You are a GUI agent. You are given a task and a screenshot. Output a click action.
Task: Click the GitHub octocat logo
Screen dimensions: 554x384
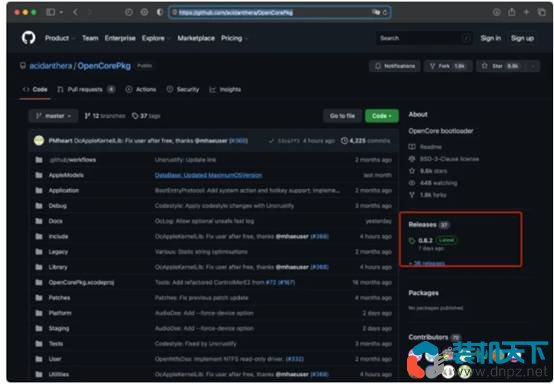point(29,38)
